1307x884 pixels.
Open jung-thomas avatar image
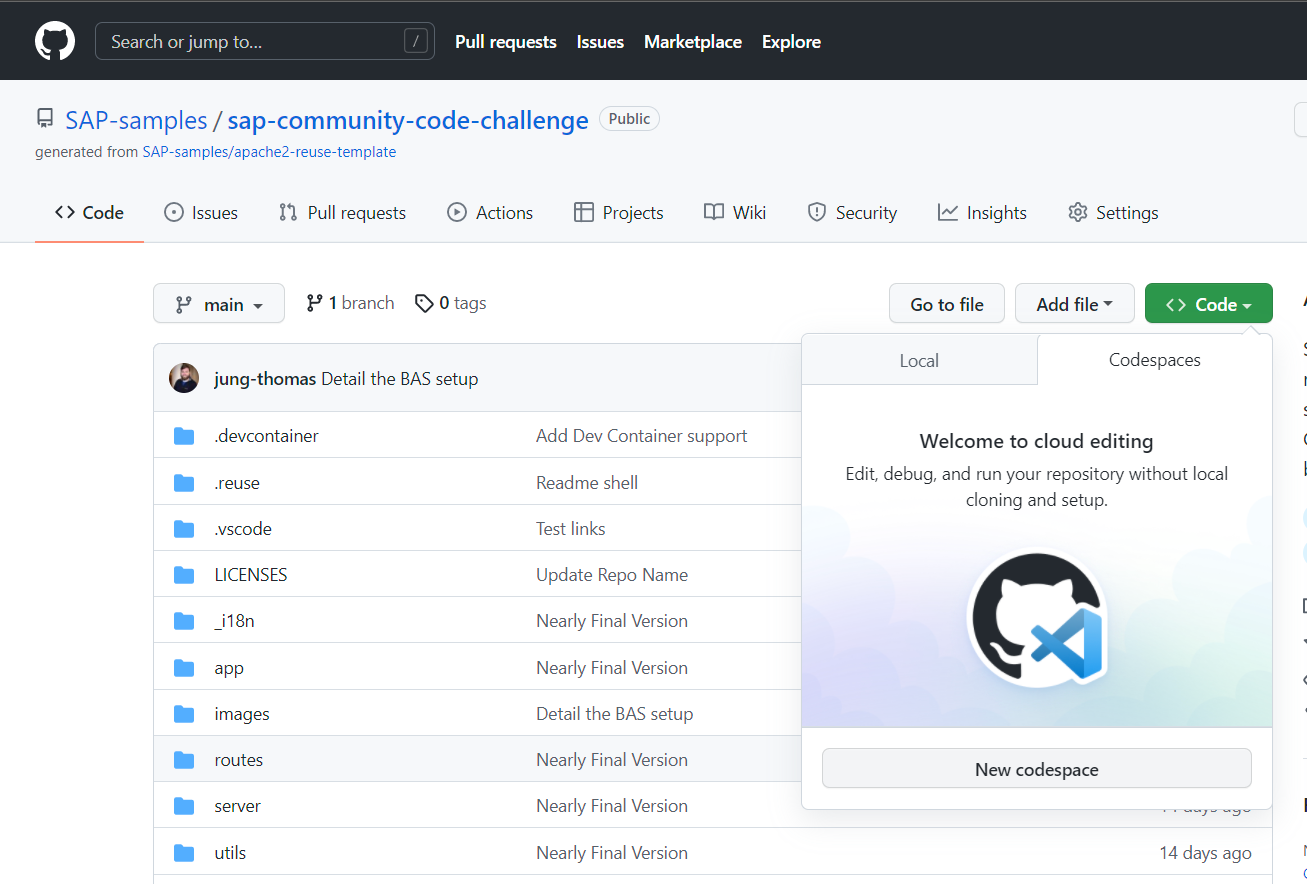[x=184, y=378]
